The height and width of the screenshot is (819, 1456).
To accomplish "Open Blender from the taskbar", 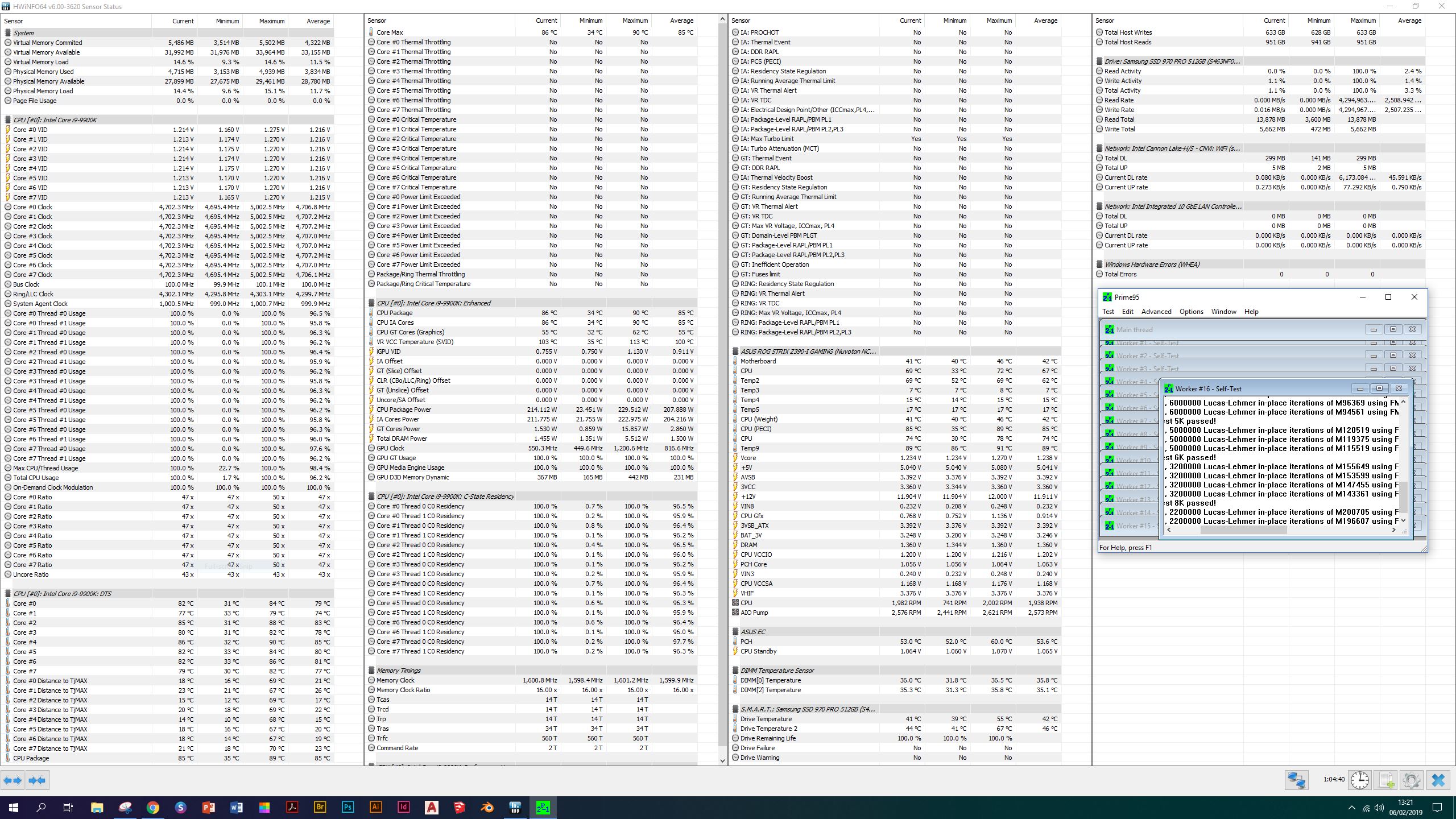I will click(487, 807).
